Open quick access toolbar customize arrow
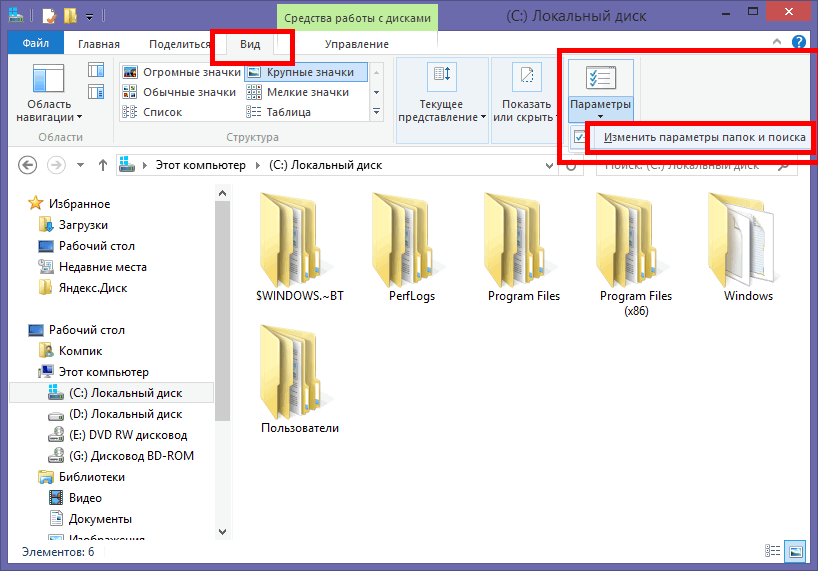Viewport: 818px width, 571px height. (90, 17)
